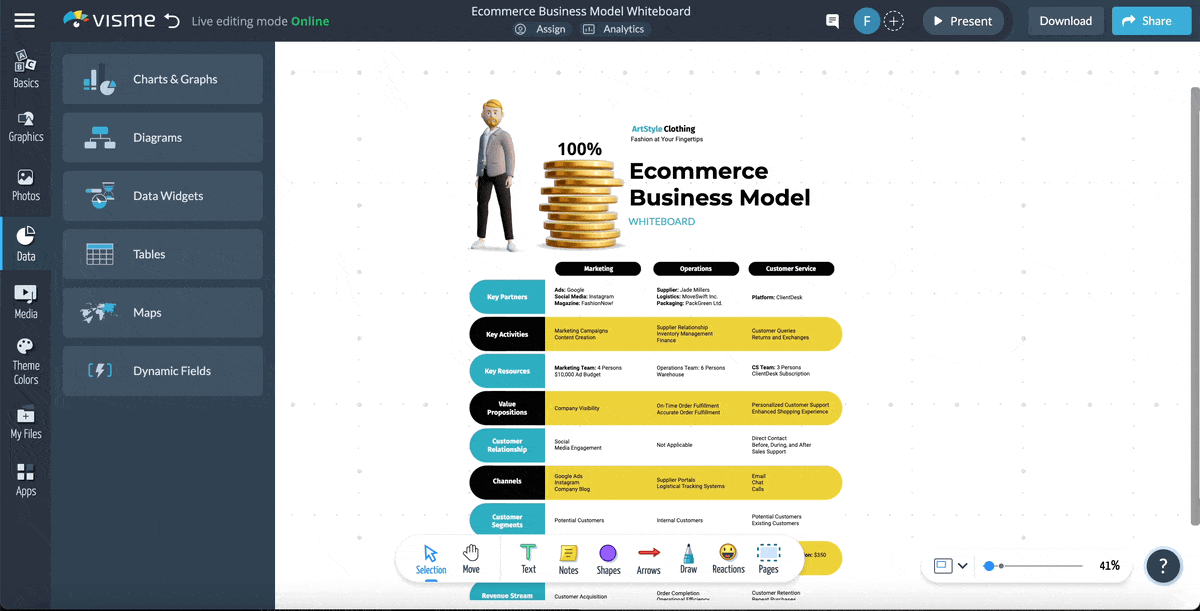Open the Notes tool

[568, 558]
